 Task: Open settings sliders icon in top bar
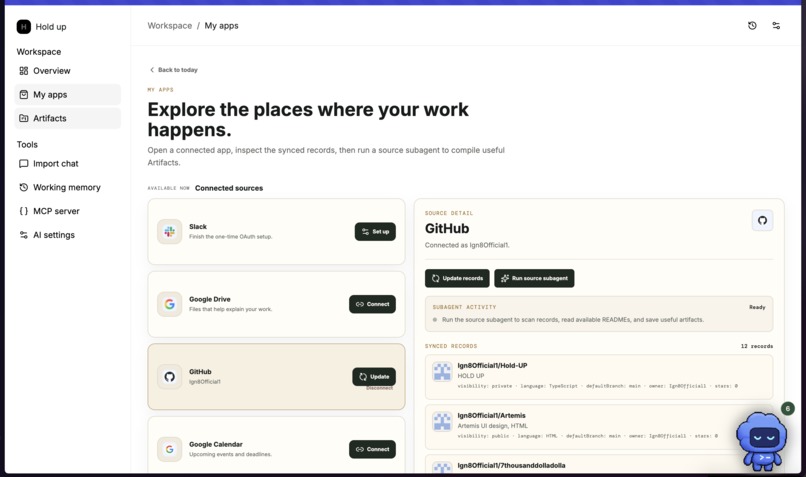pyautogui.click(x=776, y=26)
